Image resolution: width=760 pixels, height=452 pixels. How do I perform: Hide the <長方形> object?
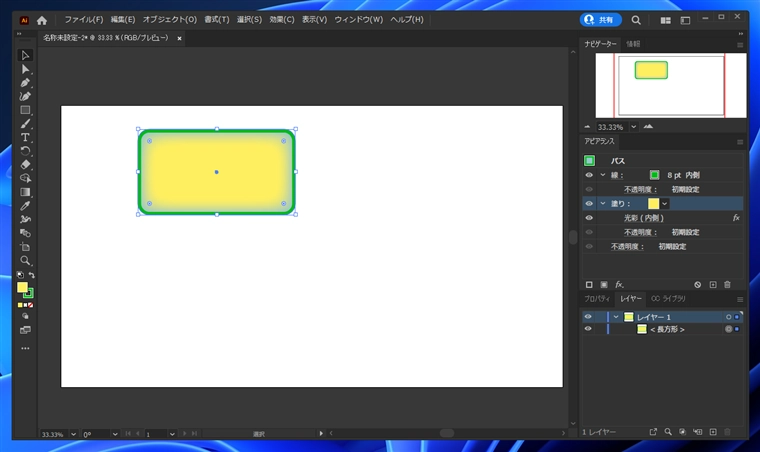588,329
